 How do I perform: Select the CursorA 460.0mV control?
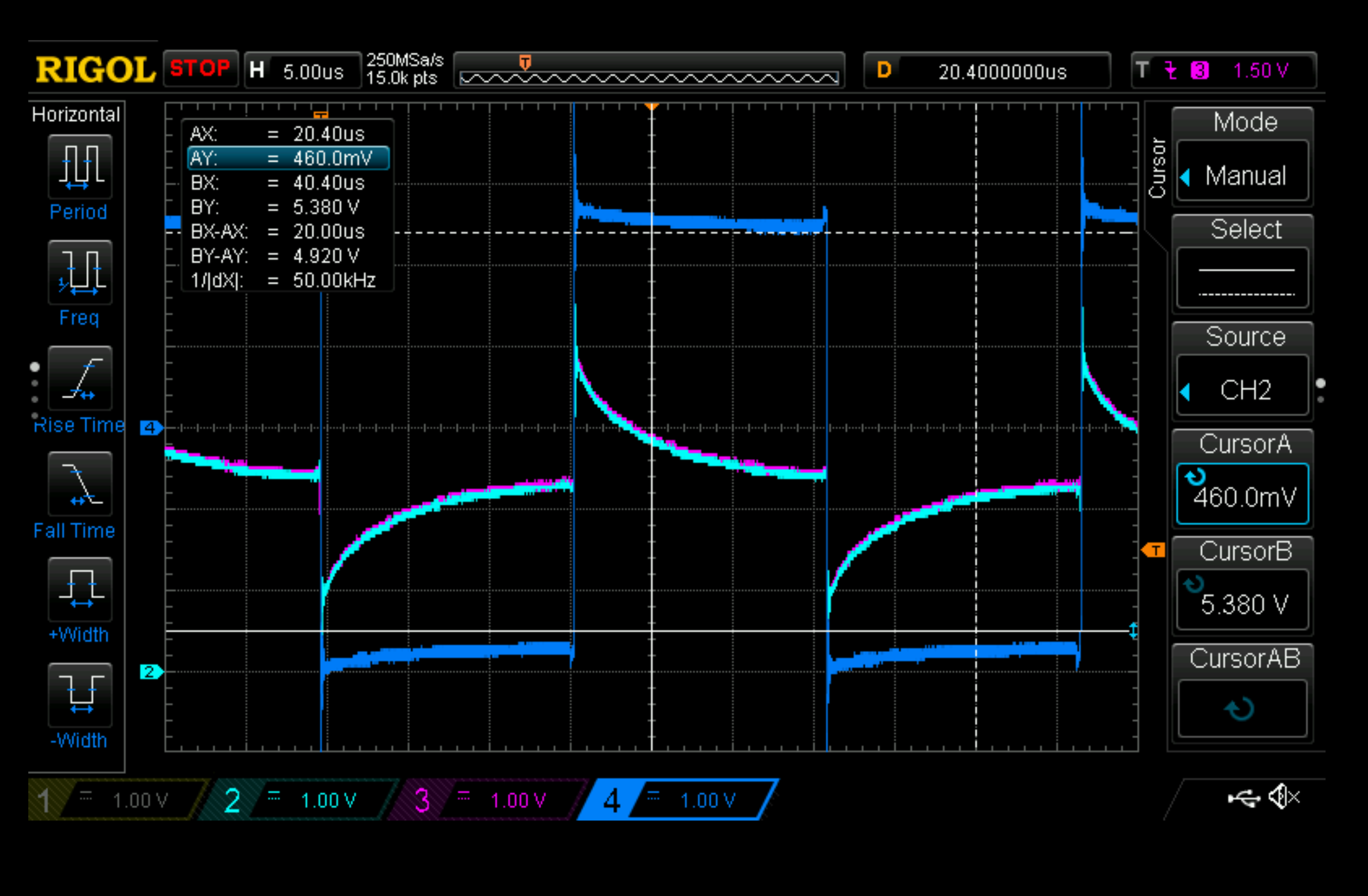pyautogui.click(x=1242, y=494)
